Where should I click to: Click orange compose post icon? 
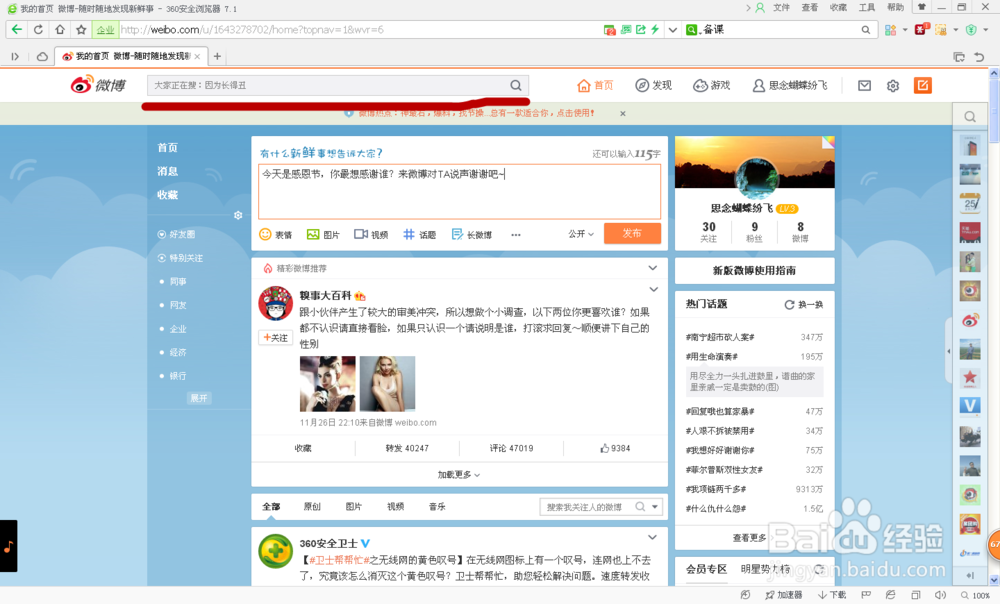coord(922,85)
